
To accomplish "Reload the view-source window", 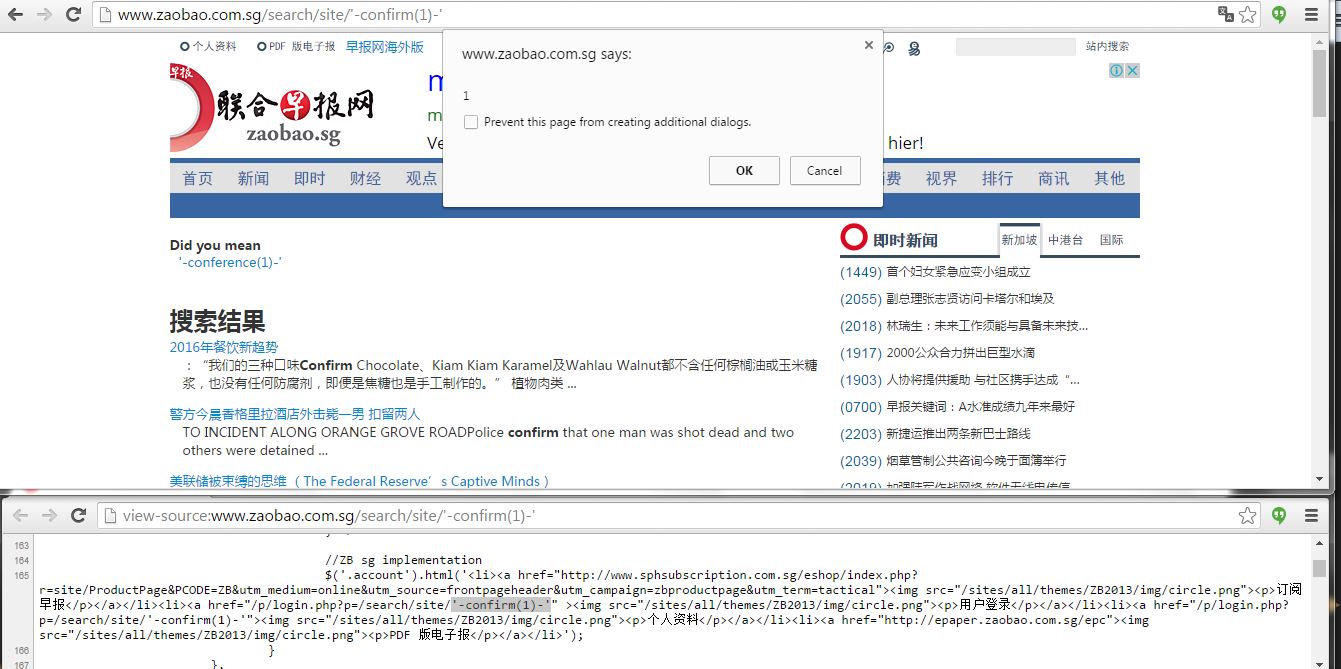I will click(77, 515).
